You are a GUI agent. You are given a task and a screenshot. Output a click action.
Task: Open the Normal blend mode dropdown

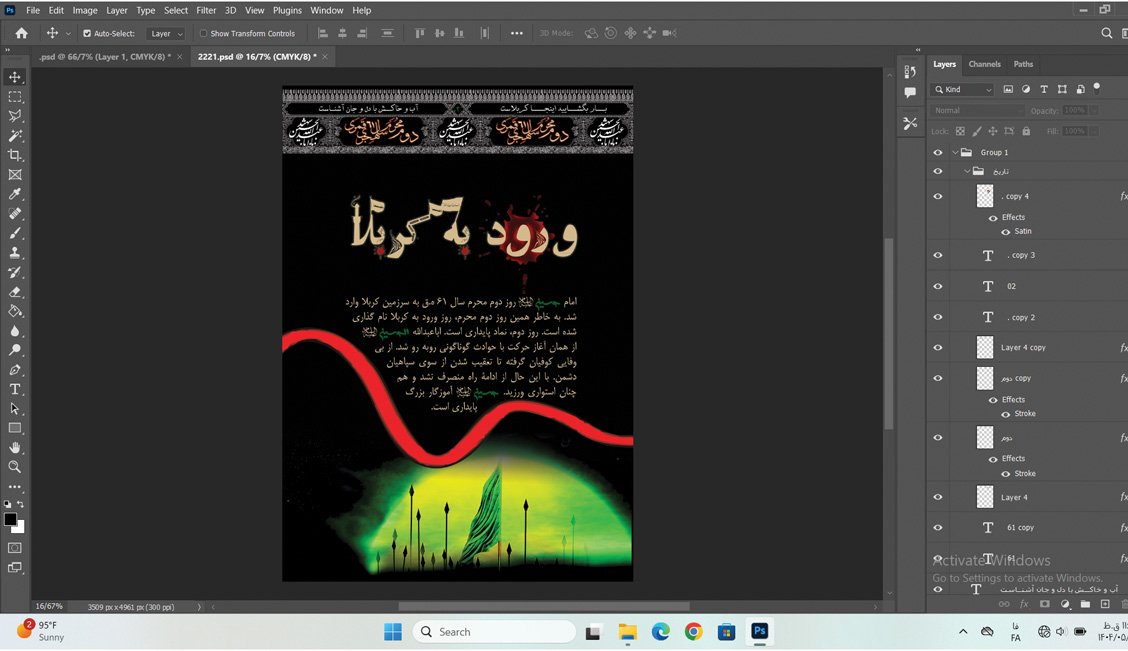pos(978,110)
